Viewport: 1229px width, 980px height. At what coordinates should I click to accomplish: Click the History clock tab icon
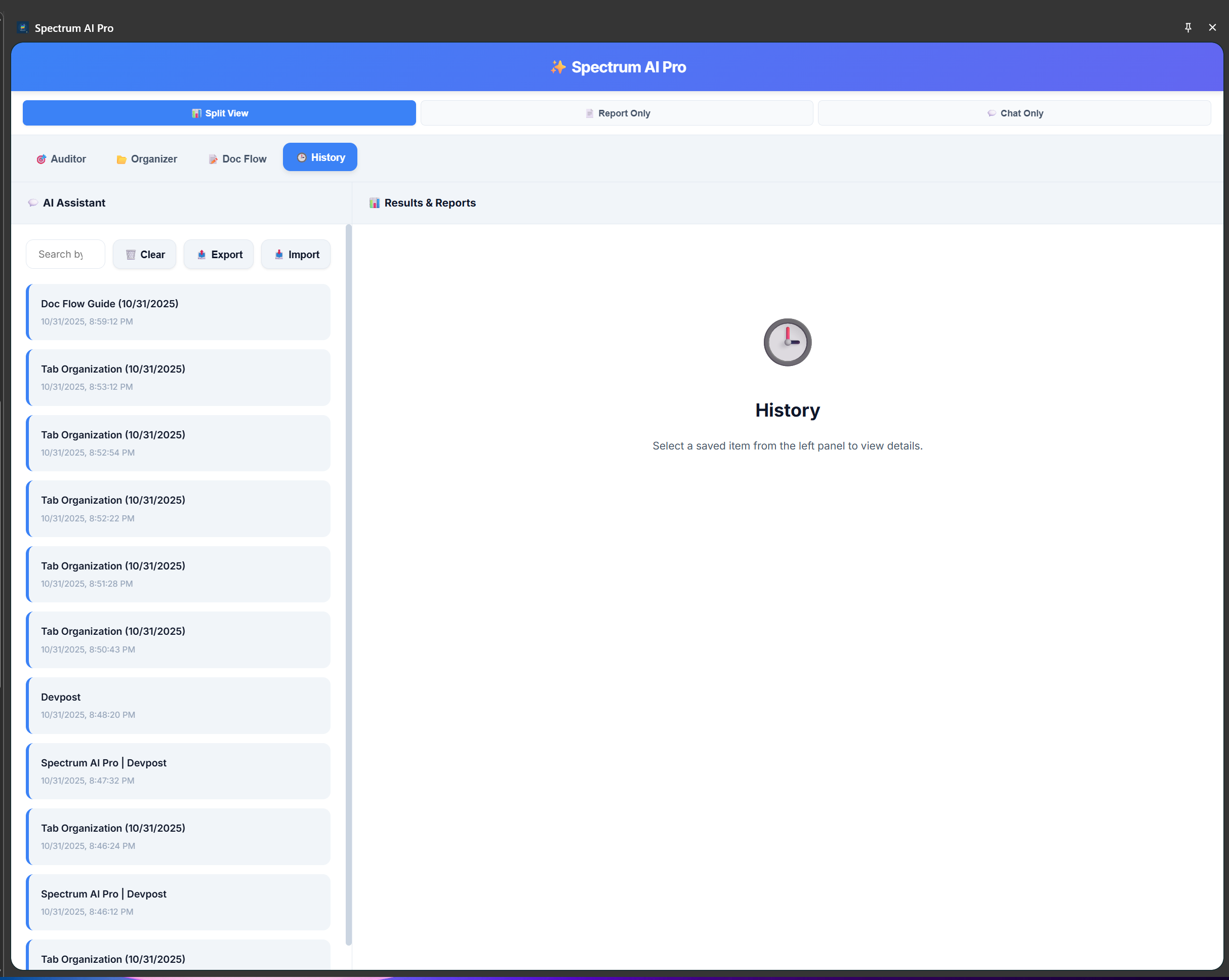point(302,157)
